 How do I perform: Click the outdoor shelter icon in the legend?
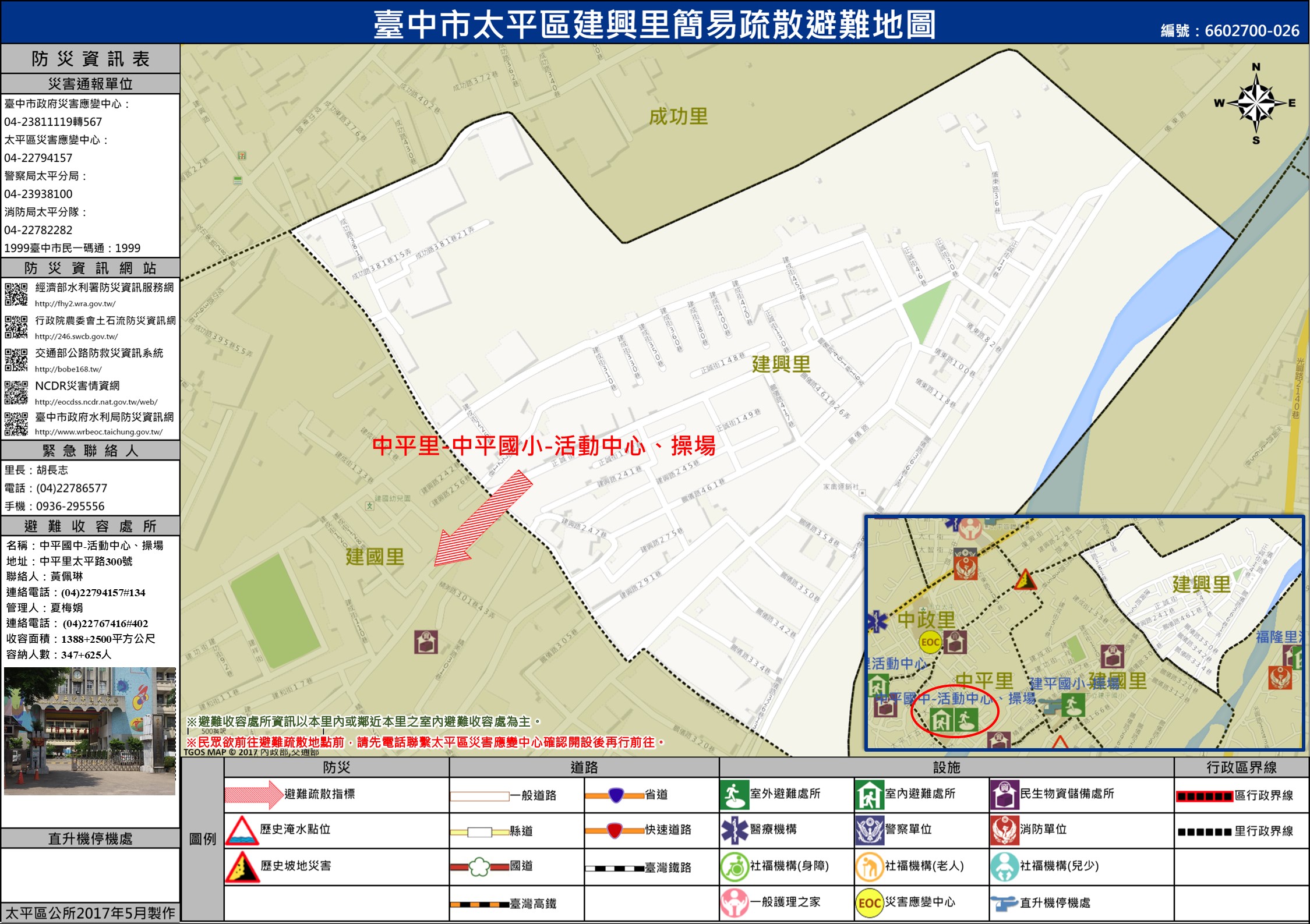[734, 795]
